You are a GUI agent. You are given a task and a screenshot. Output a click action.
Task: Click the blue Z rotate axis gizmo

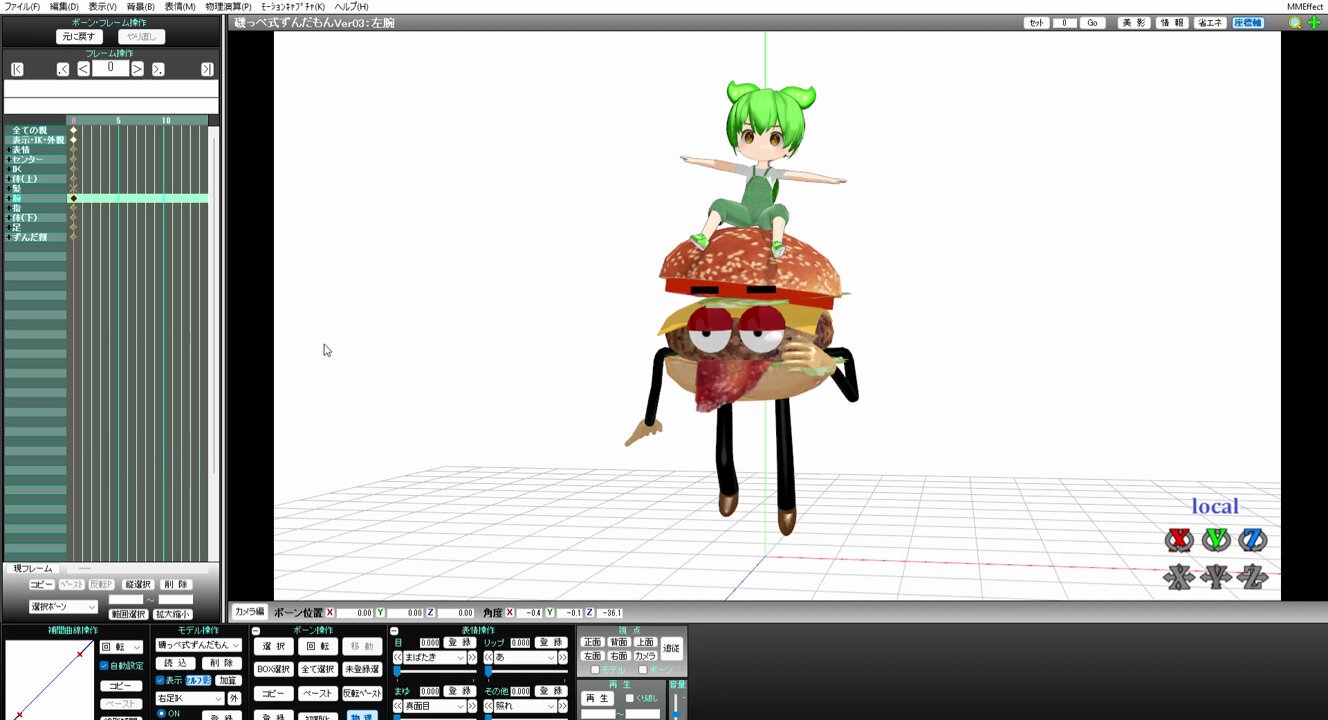(x=1252, y=540)
